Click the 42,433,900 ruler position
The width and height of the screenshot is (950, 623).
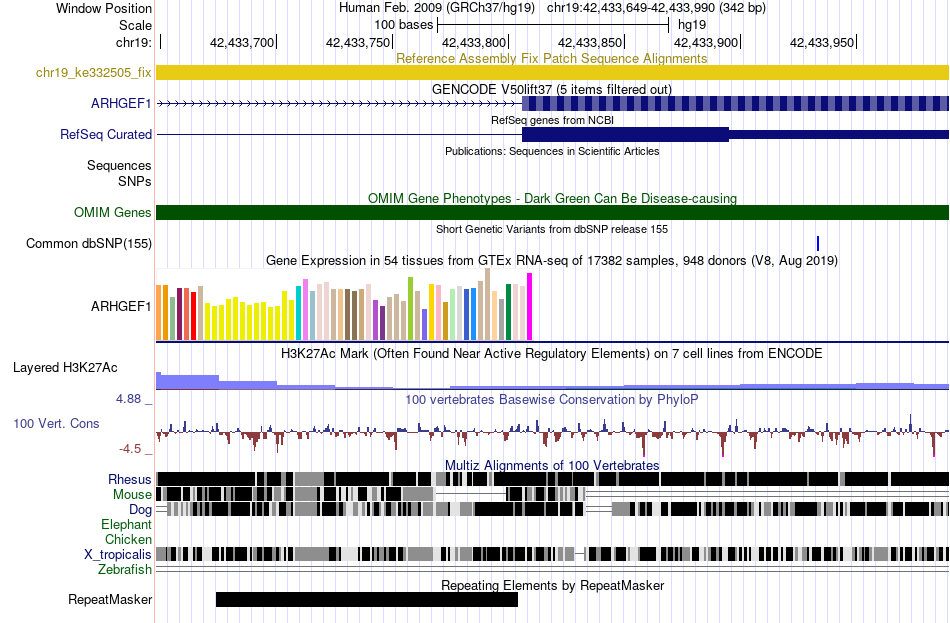706,42
